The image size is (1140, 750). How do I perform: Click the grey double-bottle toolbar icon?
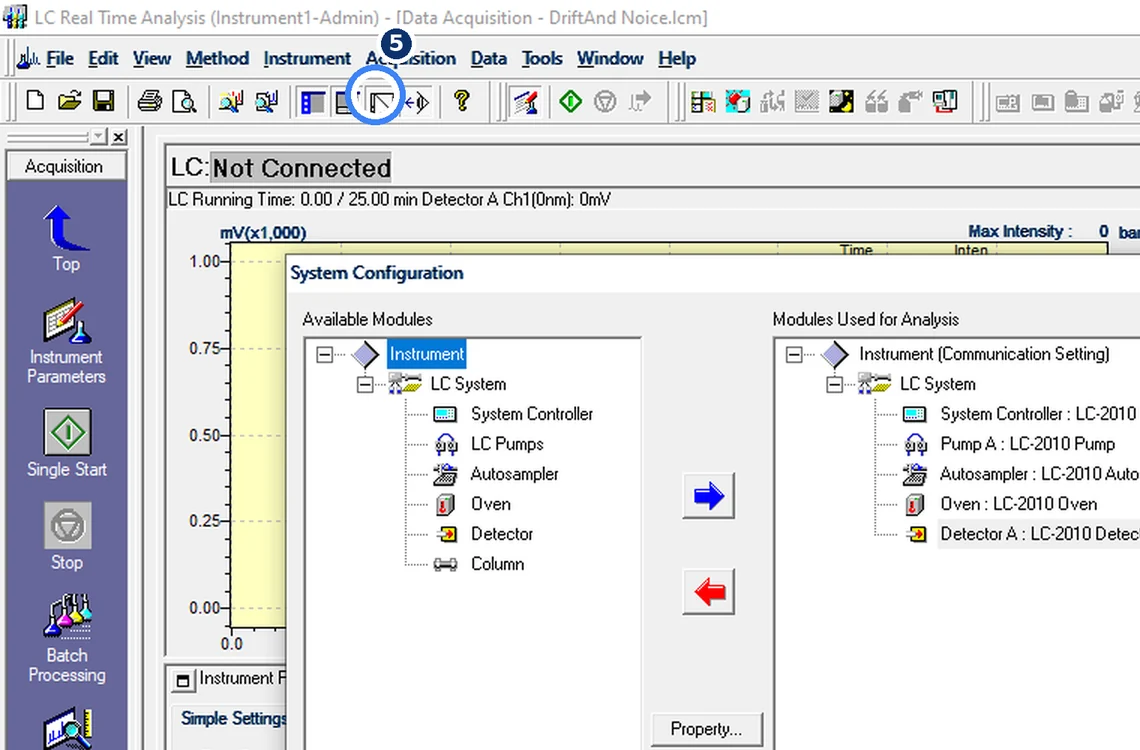pyautogui.click(x=875, y=102)
